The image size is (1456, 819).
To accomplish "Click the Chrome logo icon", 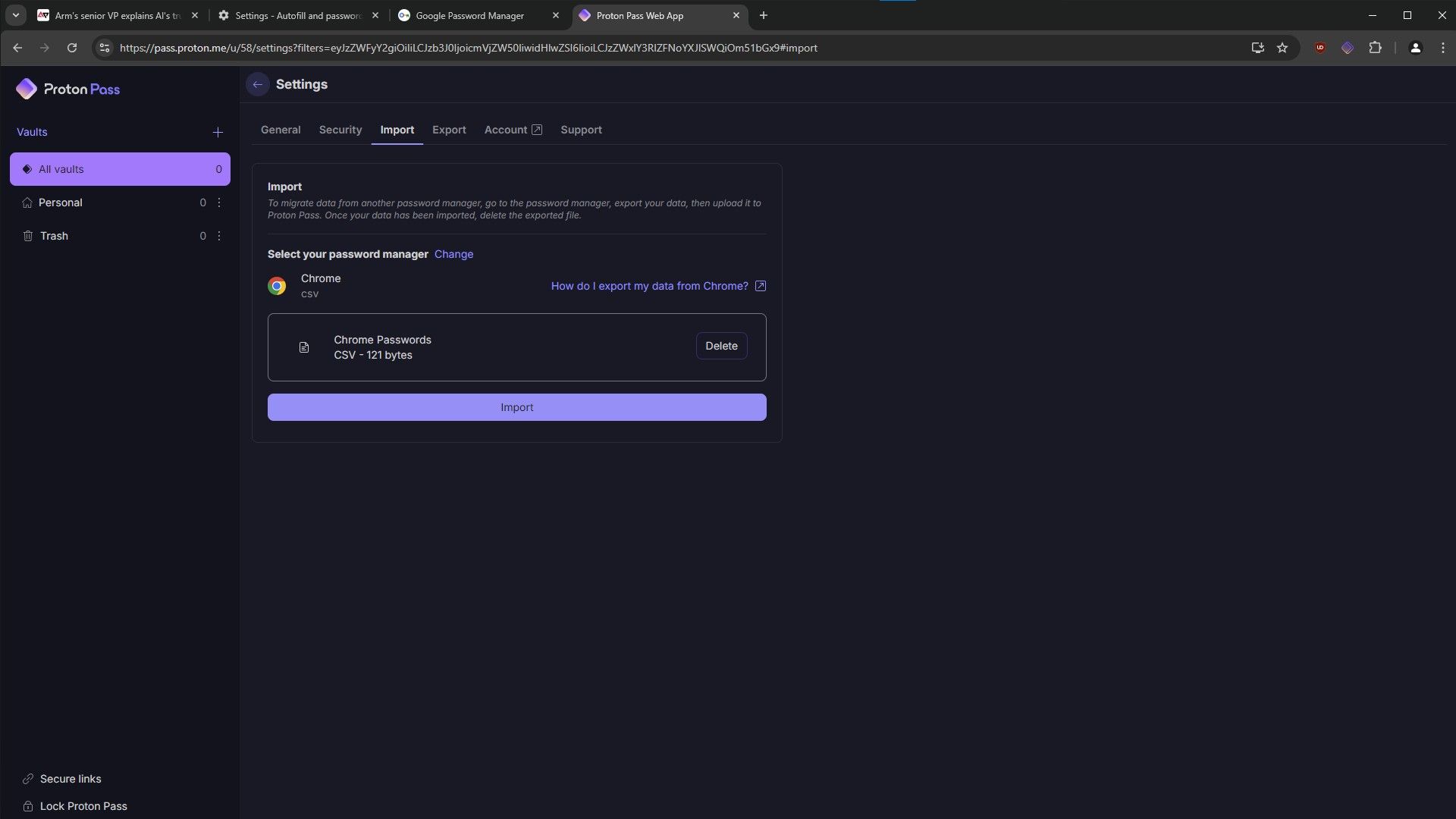I will [x=277, y=286].
